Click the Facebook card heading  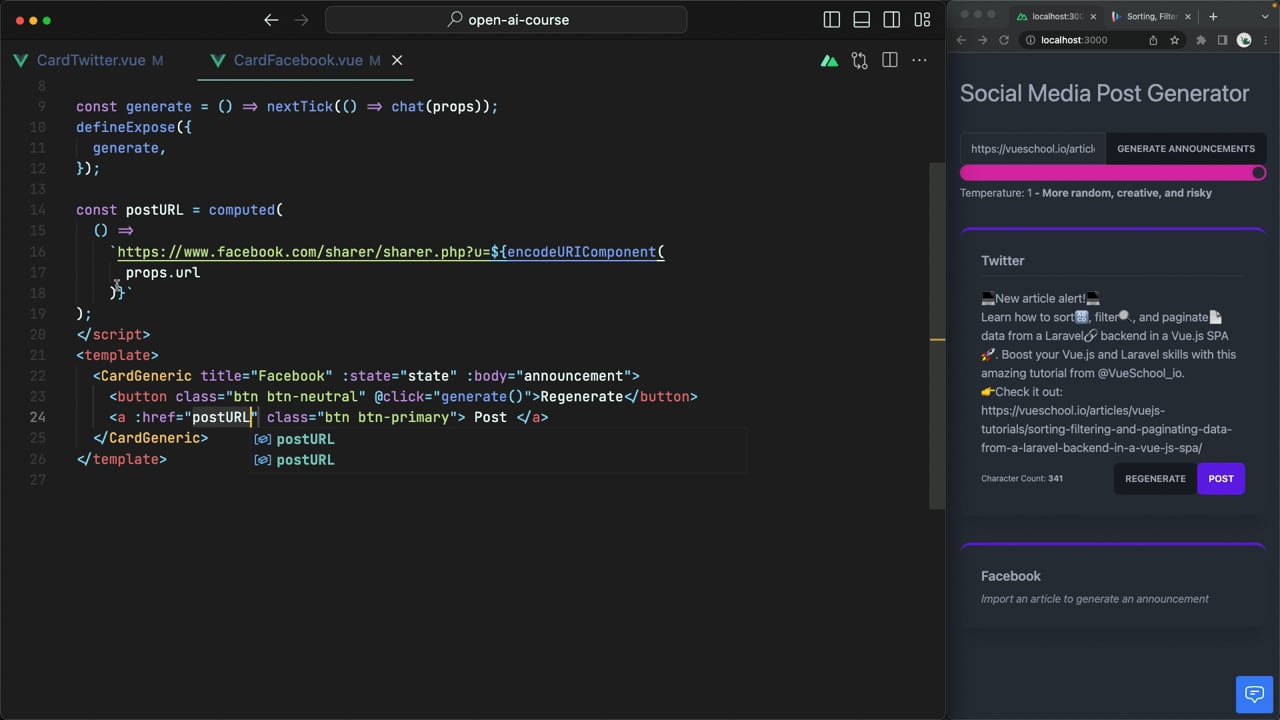click(x=1011, y=576)
